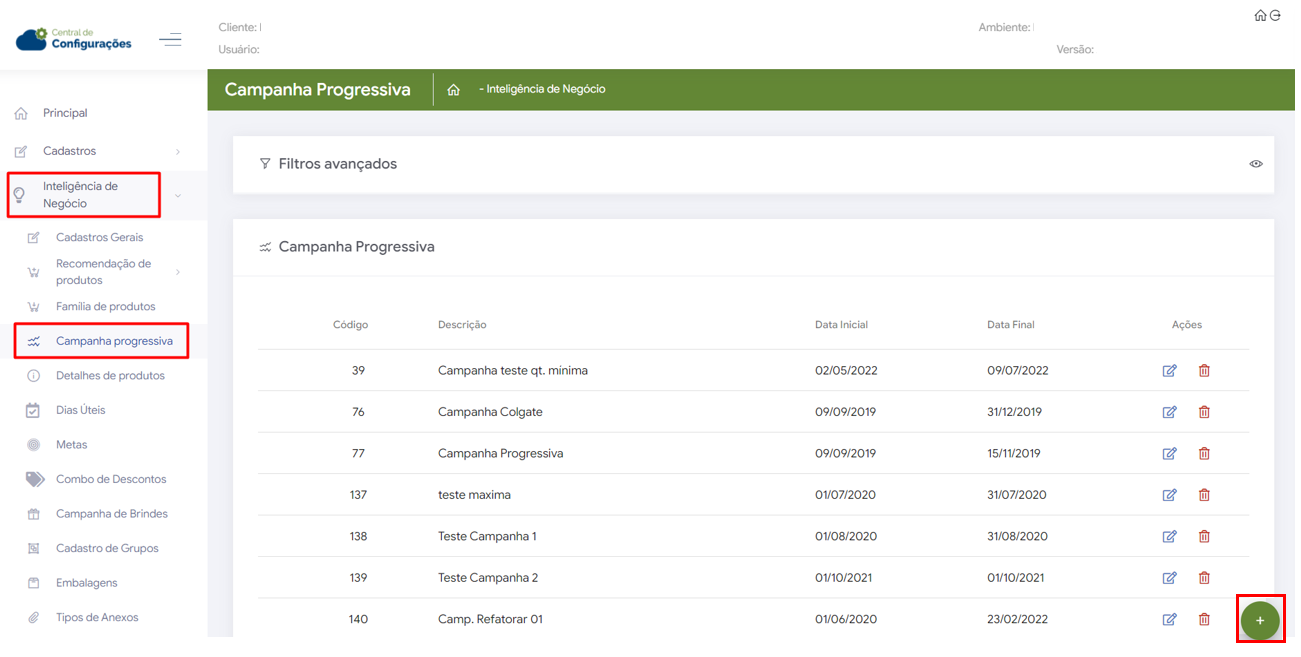Select Combo de Descontos in sidebar
Screen dimensions: 1301x657
click(111, 479)
